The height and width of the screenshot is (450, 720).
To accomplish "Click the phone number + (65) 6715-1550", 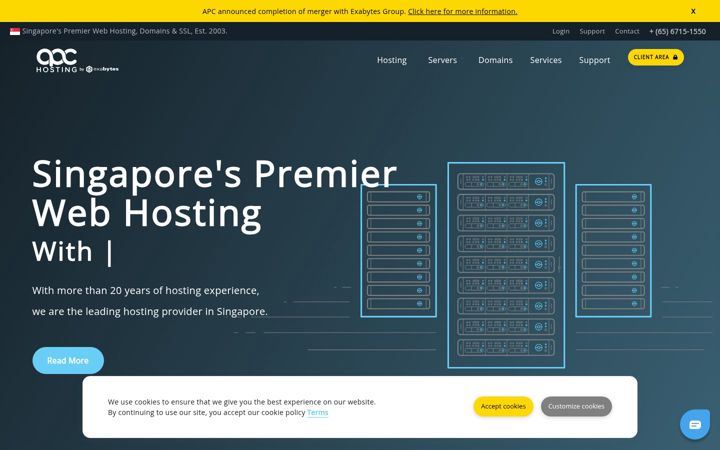I will [x=677, y=31].
